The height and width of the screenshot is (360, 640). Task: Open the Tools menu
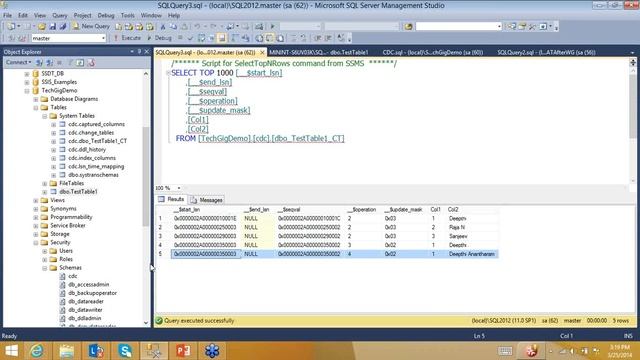point(127,16)
